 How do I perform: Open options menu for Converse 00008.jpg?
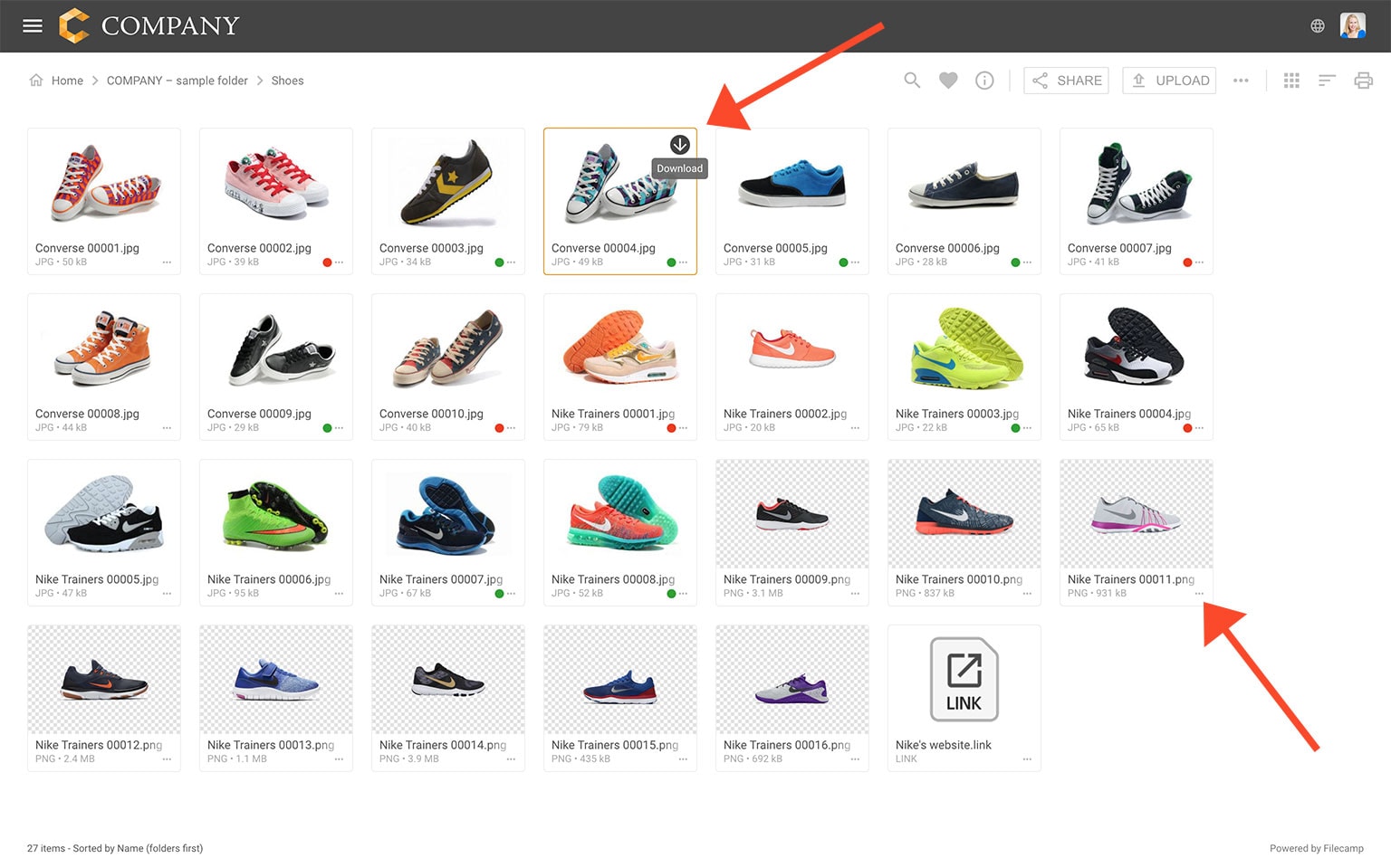tap(167, 428)
